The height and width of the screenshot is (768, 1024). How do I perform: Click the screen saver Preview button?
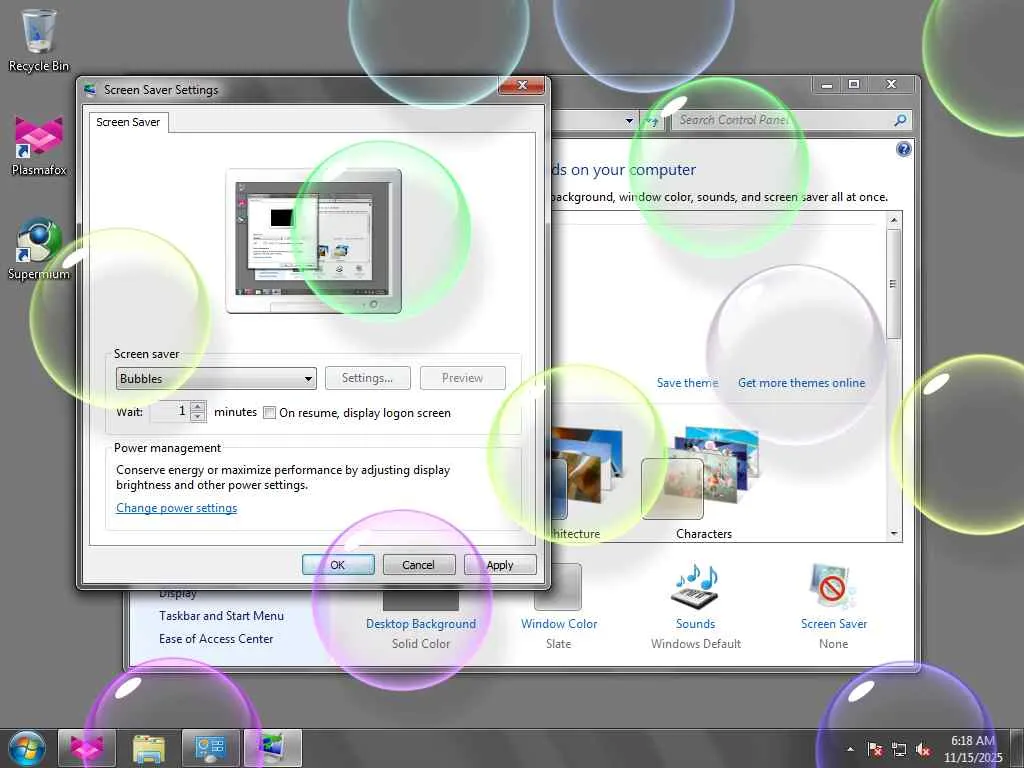(462, 378)
